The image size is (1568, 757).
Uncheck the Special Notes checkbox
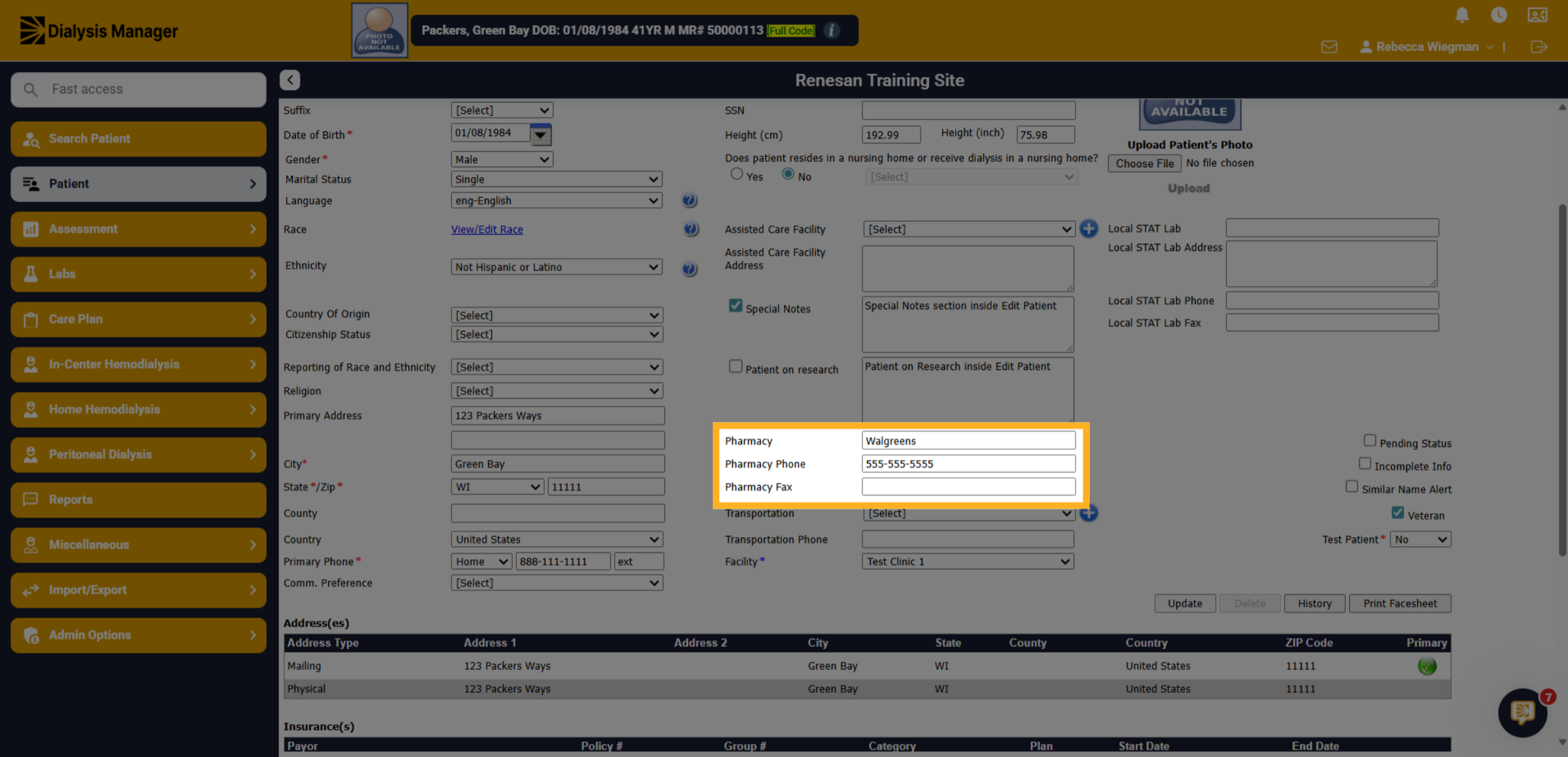click(736, 306)
